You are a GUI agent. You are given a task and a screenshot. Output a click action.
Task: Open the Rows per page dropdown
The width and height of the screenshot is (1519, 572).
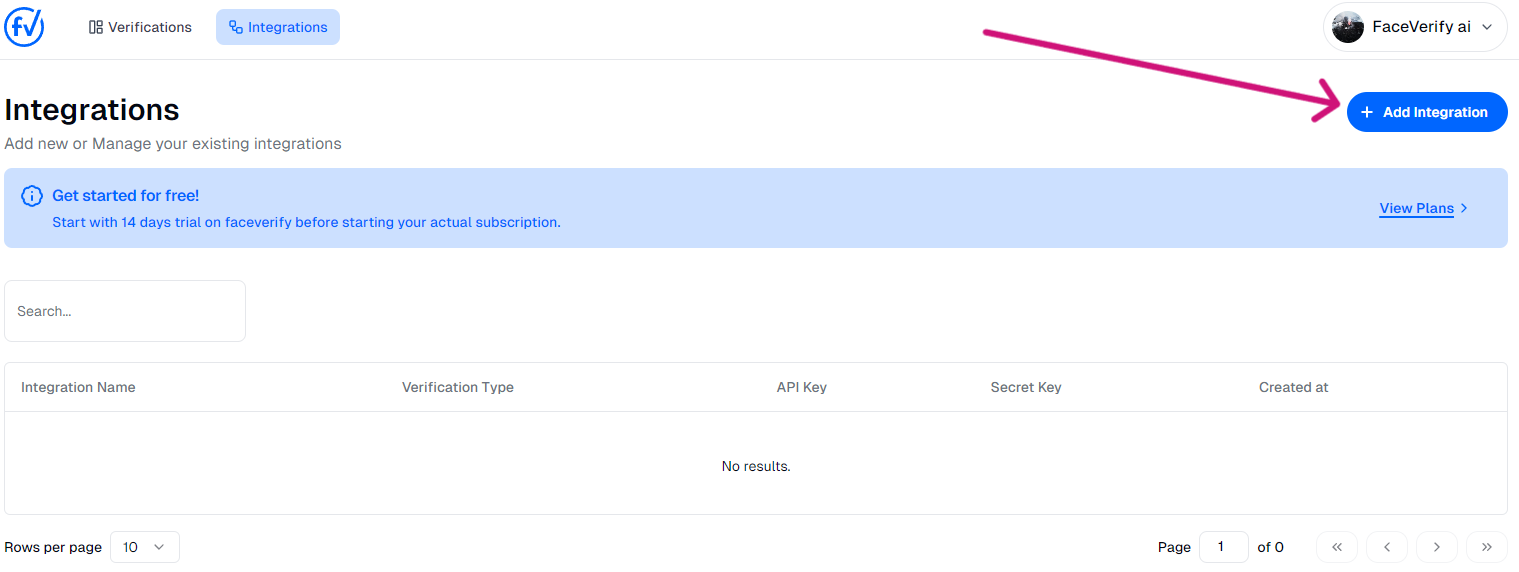(x=144, y=547)
